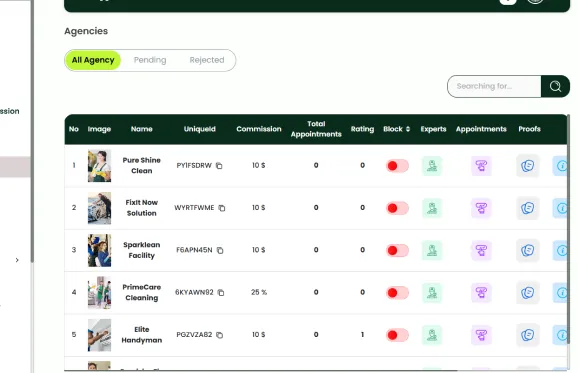Open Sparklean Facility image thumbnail
This screenshot has height=373, width=578.
click(99, 250)
